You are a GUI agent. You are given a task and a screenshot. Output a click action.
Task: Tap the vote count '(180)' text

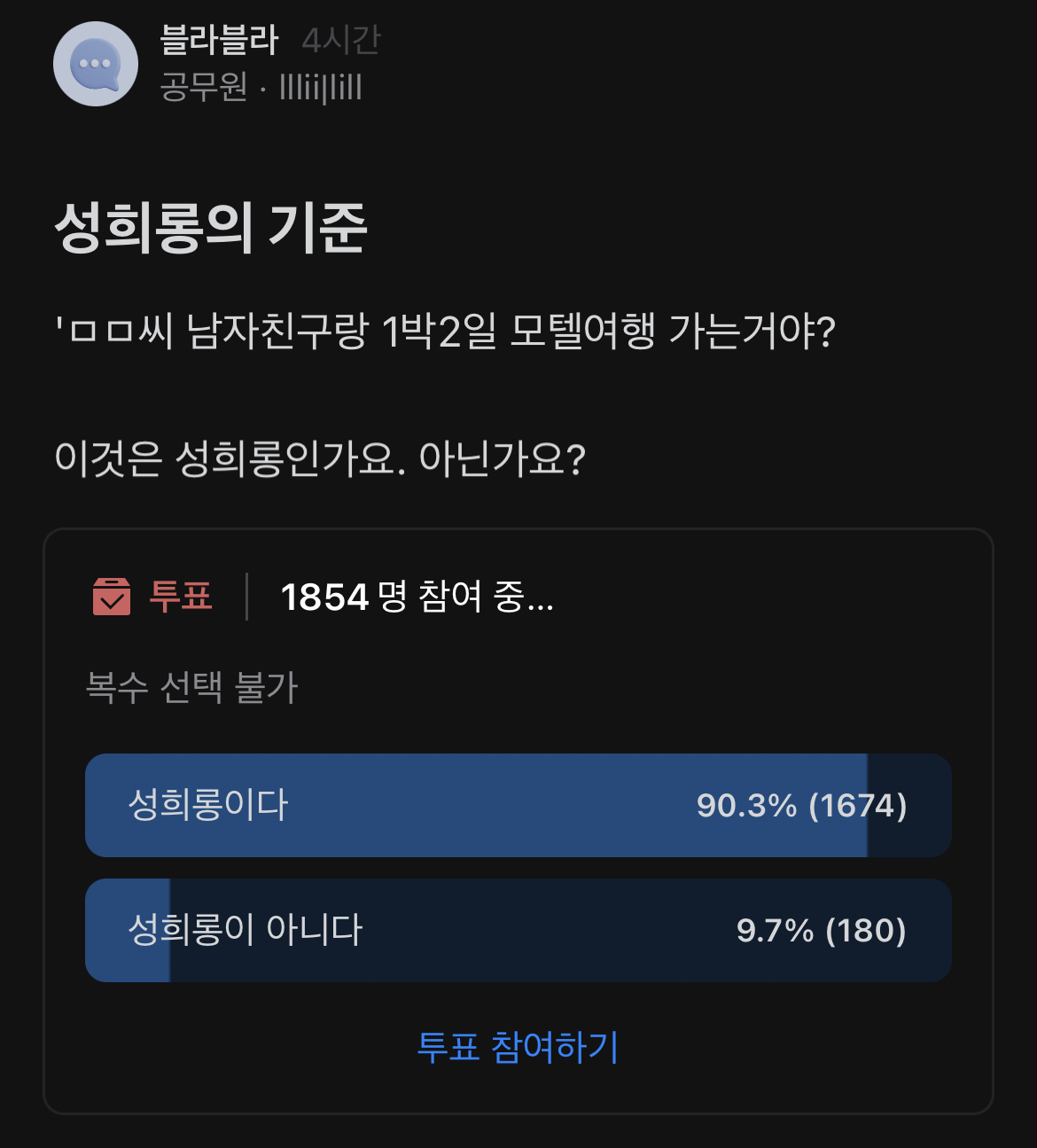coord(866,930)
